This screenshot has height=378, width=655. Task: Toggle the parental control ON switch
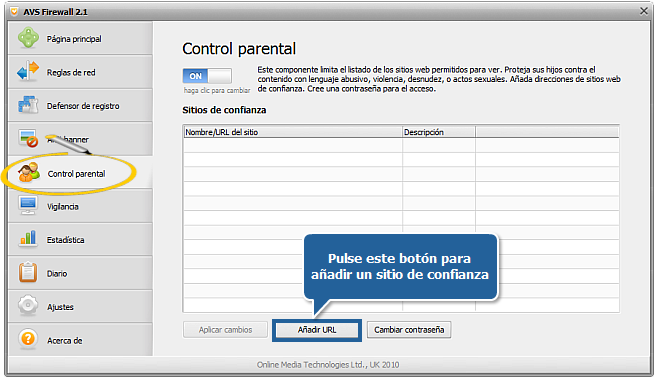coord(207,76)
